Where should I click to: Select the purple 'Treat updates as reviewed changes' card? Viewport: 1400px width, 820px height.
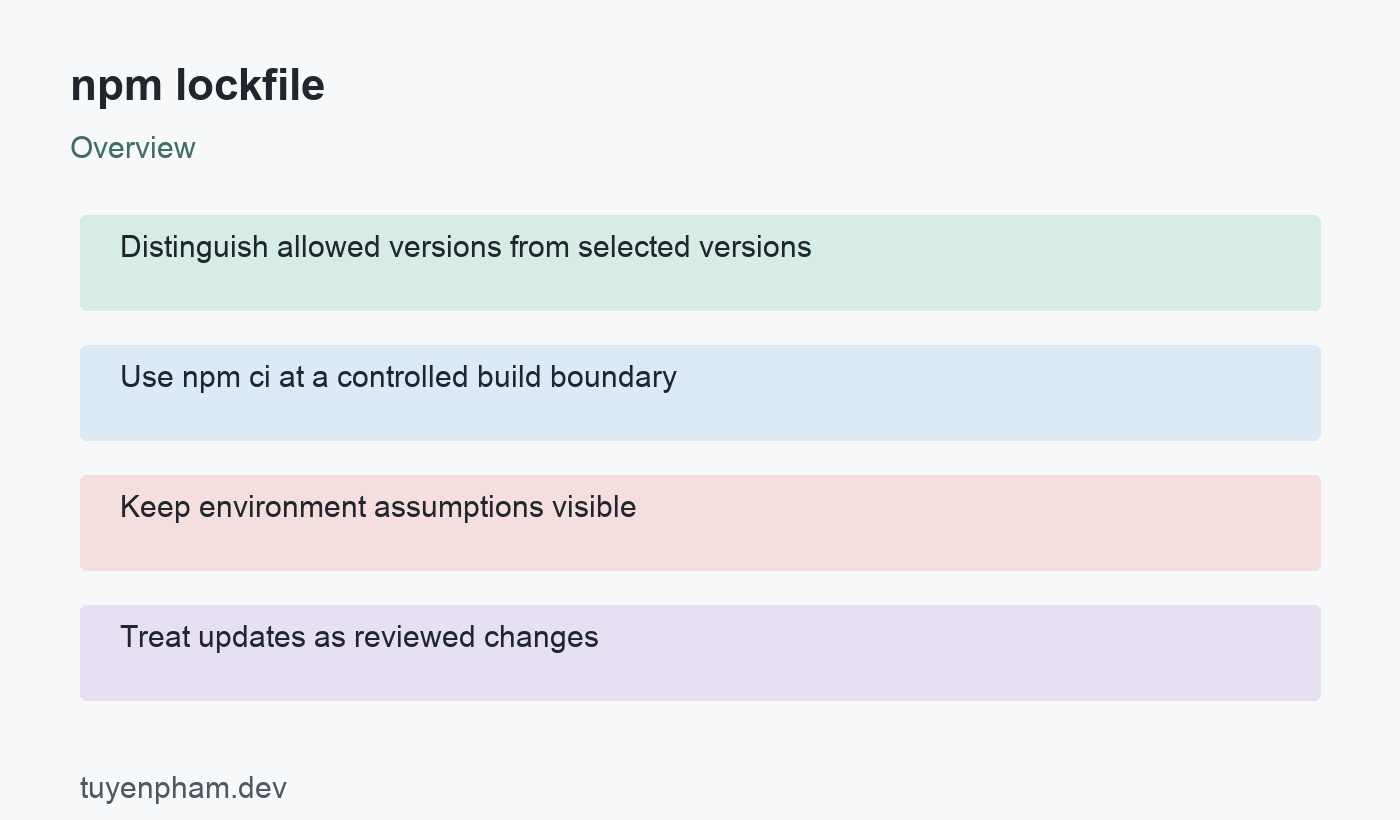pyautogui.click(x=700, y=653)
